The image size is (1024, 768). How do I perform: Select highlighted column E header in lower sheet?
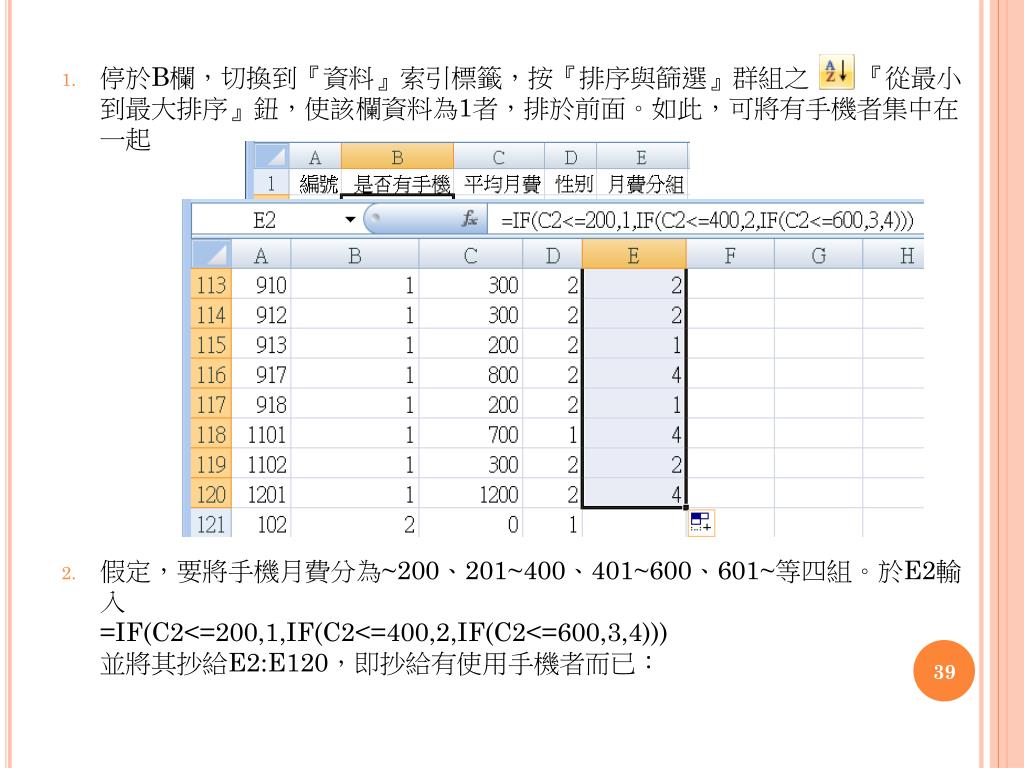pos(633,255)
